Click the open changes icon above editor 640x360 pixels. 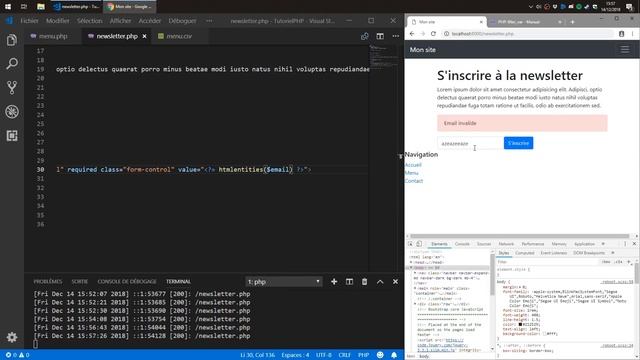tap(364, 36)
